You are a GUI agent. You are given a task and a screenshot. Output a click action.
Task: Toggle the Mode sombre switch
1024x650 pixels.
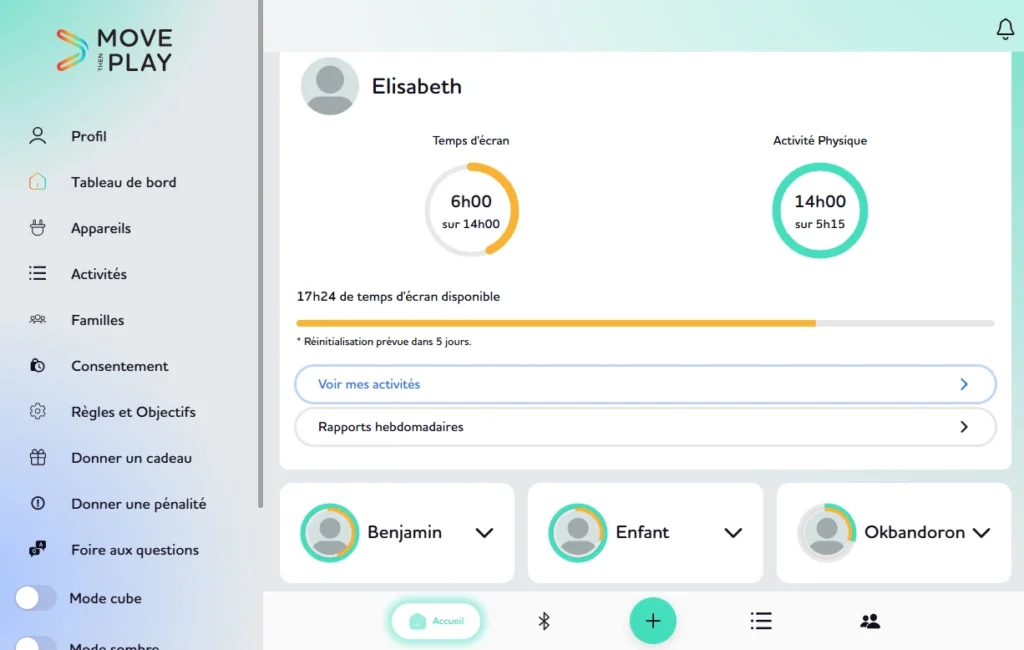(35, 643)
